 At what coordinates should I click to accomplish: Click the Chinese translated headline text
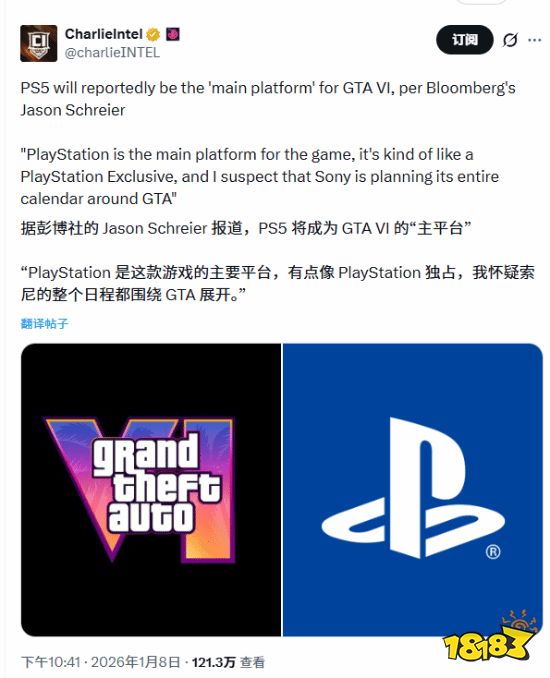click(x=246, y=228)
